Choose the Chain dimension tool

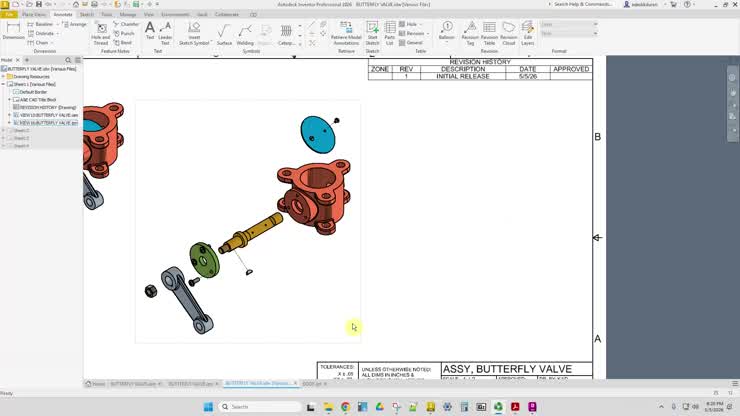coord(38,42)
